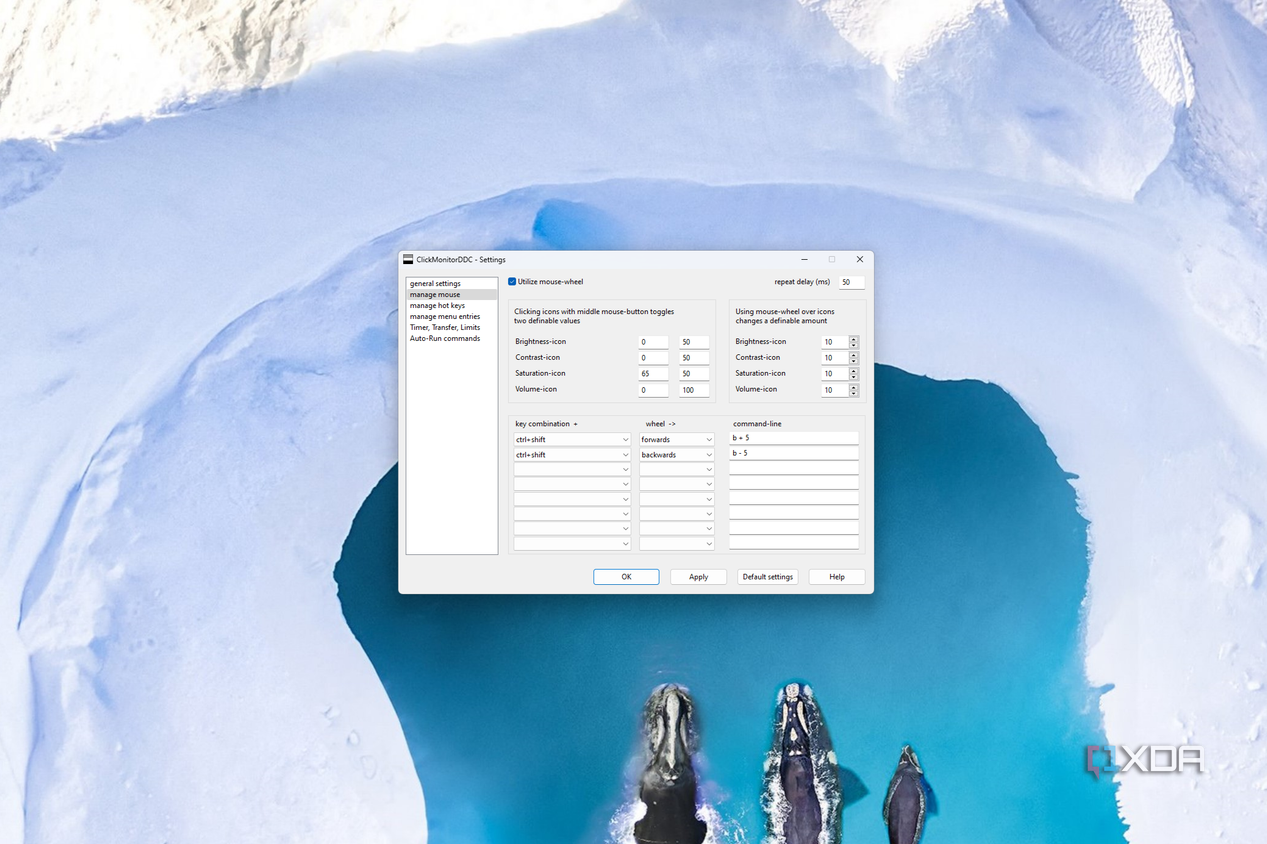Edit Contrast-icon second toggle value 50
This screenshot has width=1267, height=844.
(x=694, y=358)
